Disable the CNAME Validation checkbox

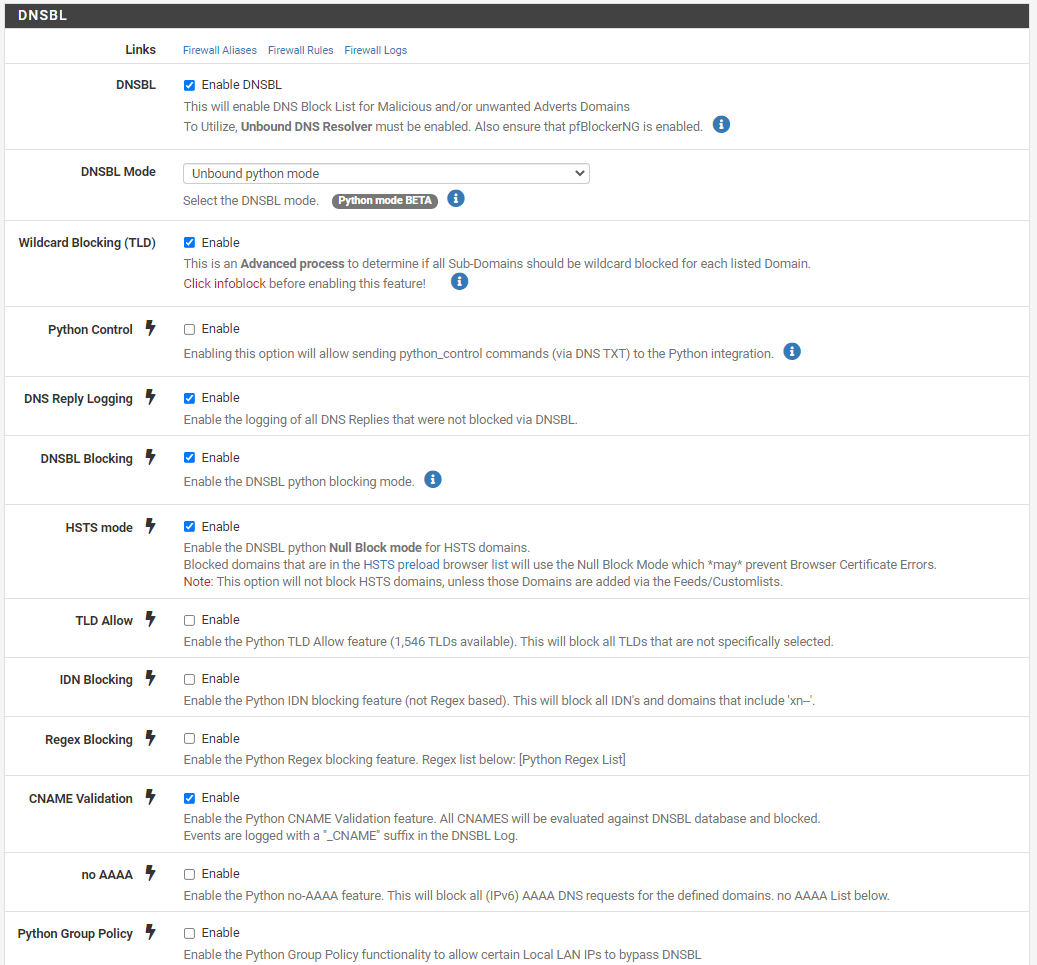point(190,798)
